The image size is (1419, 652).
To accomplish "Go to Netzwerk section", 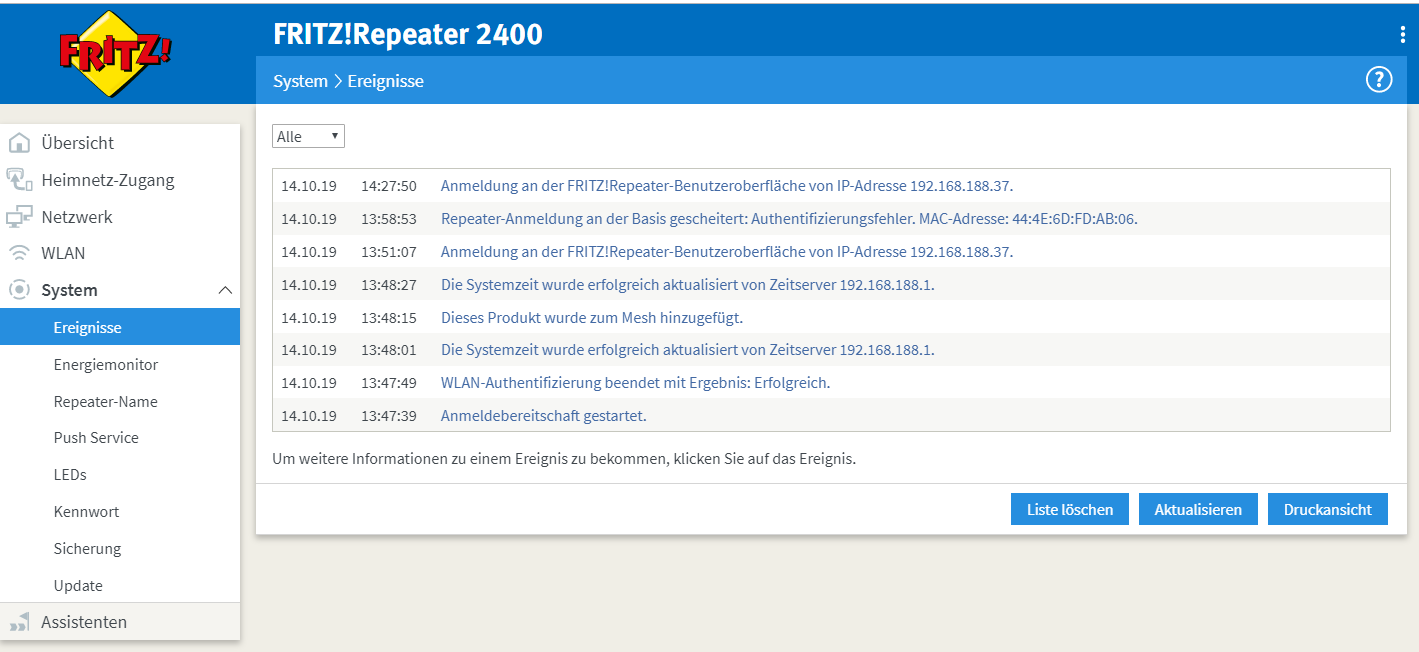I will [77, 217].
